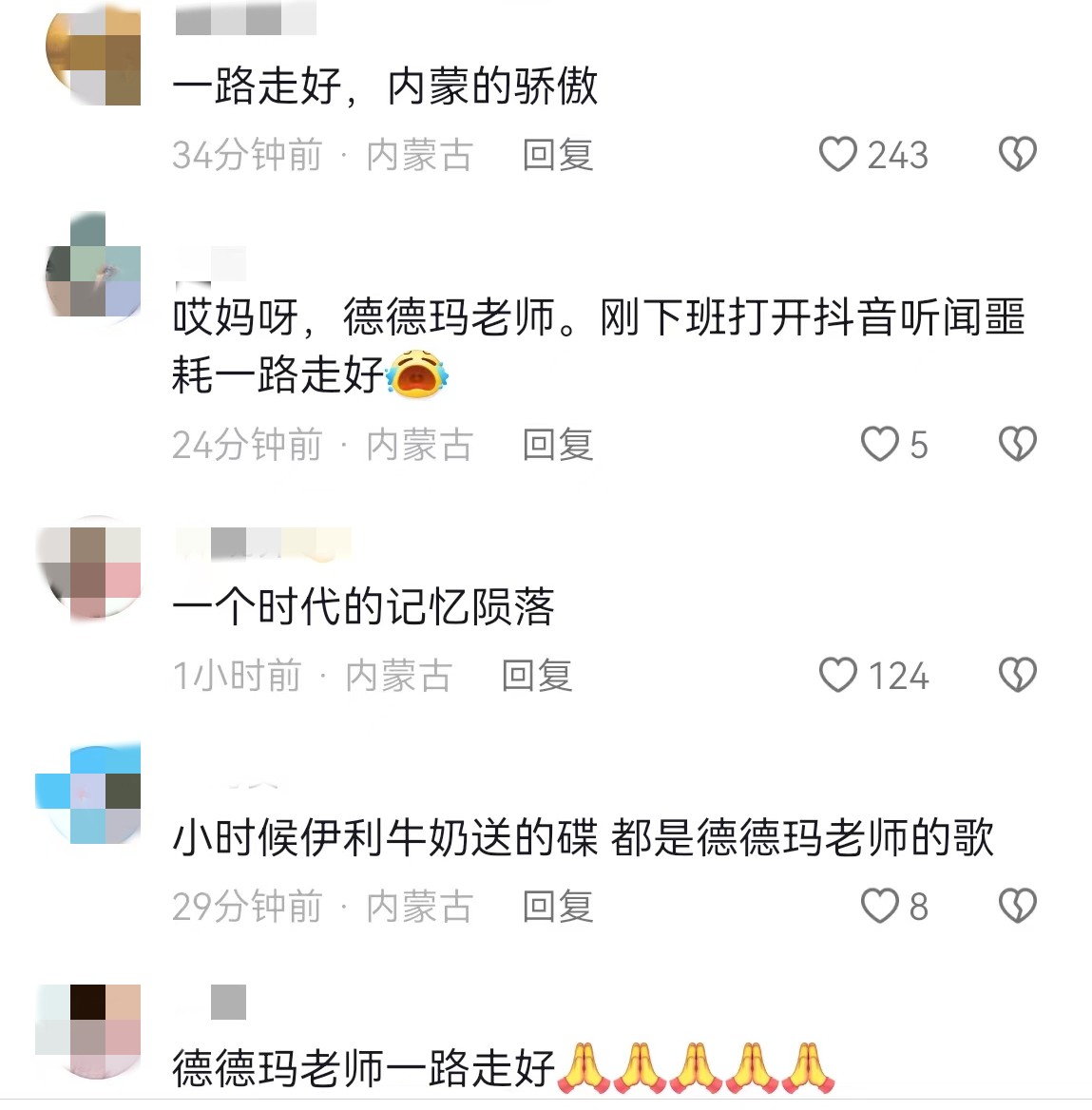This screenshot has height=1110, width=1092.
Task: Reply to the comment from 34分钟前
Action: point(557,155)
